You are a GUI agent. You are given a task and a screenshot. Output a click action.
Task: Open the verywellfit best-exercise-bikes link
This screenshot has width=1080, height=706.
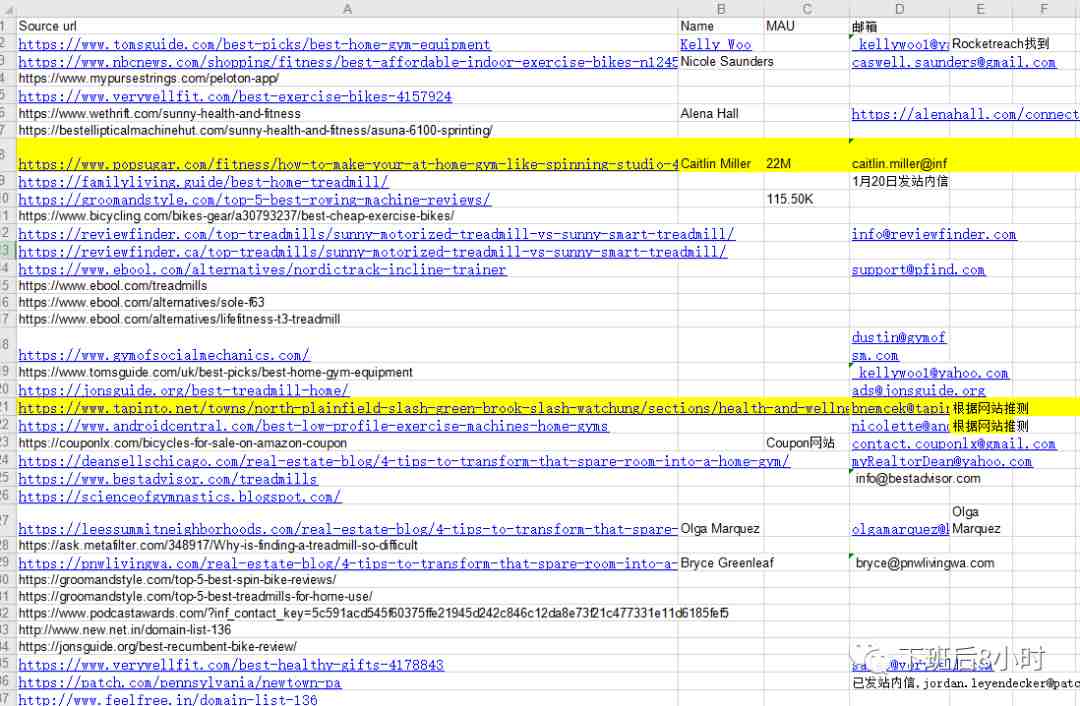[235, 96]
